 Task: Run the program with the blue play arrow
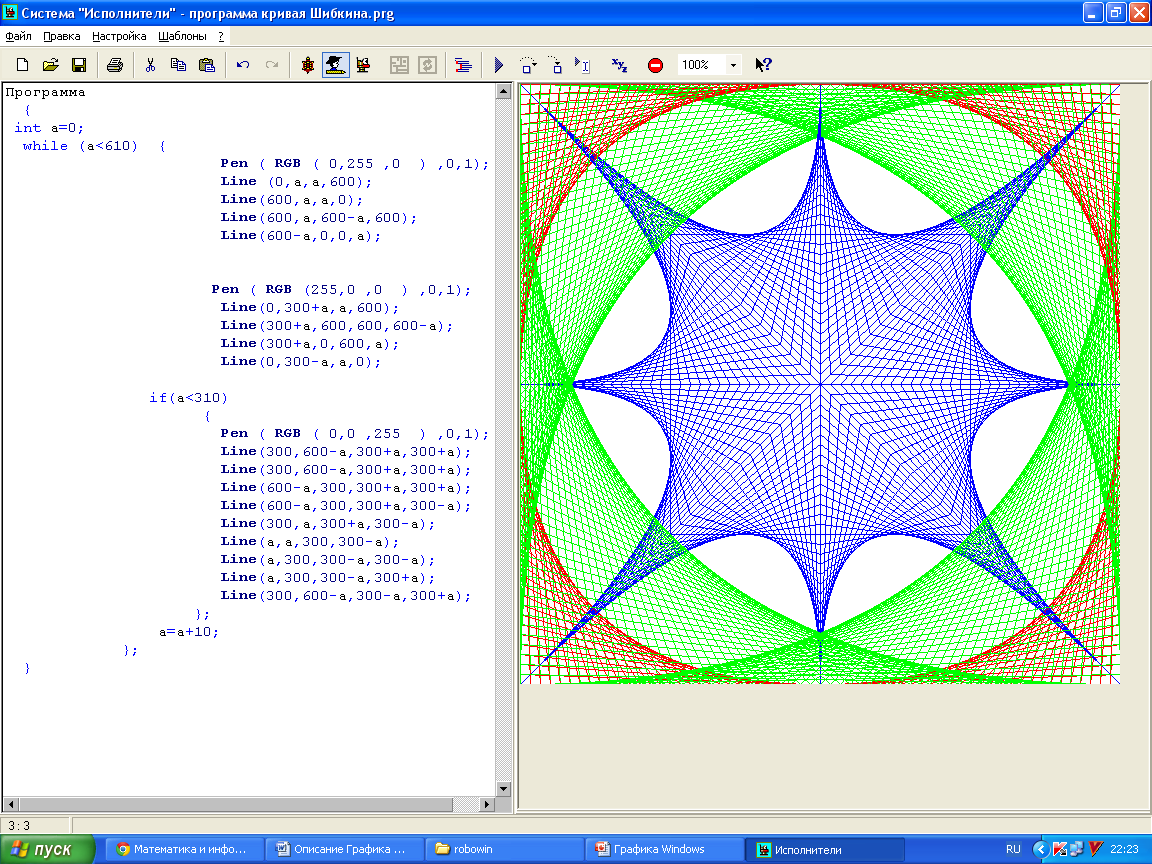click(499, 65)
